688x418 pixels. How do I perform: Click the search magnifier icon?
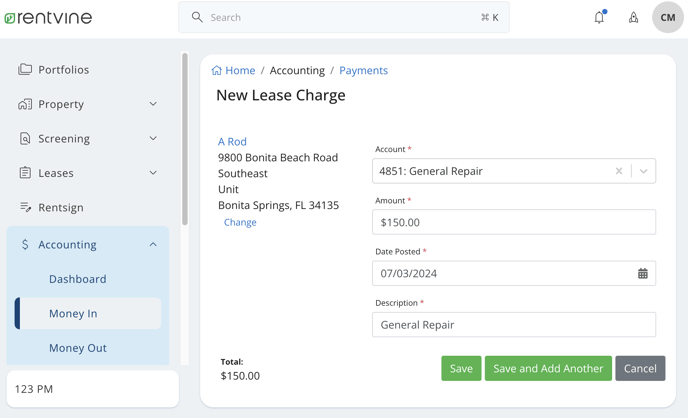click(197, 17)
